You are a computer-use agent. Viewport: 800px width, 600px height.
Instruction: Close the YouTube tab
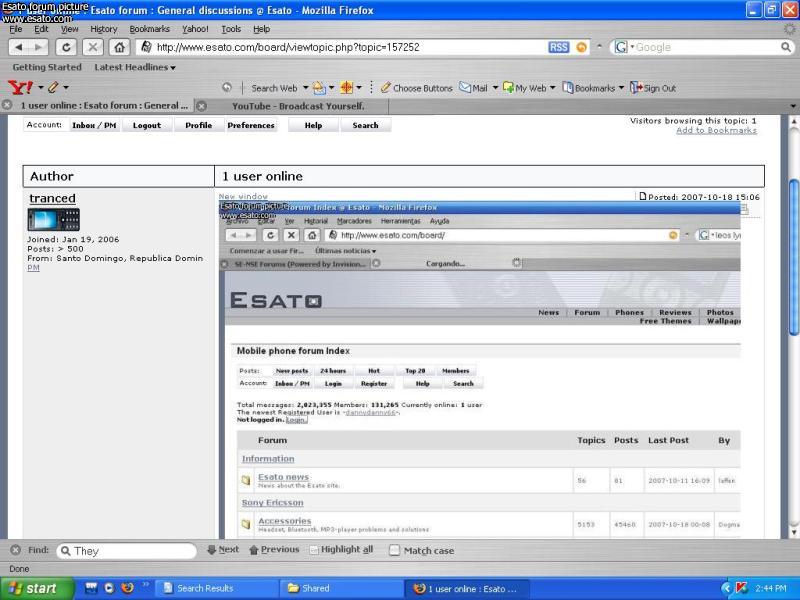coord(202,106)
